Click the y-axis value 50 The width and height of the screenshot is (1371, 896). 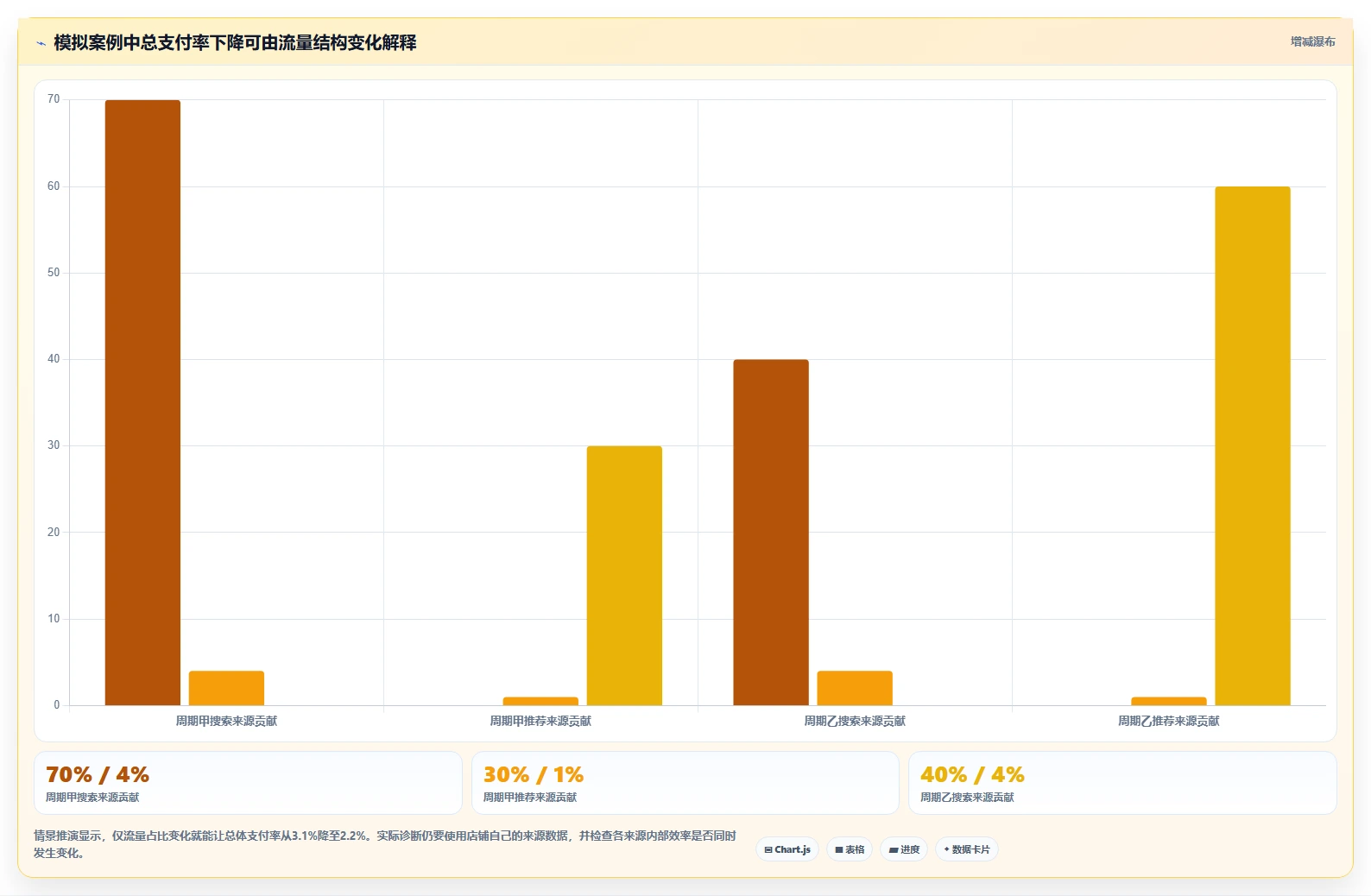pos(54,273)
